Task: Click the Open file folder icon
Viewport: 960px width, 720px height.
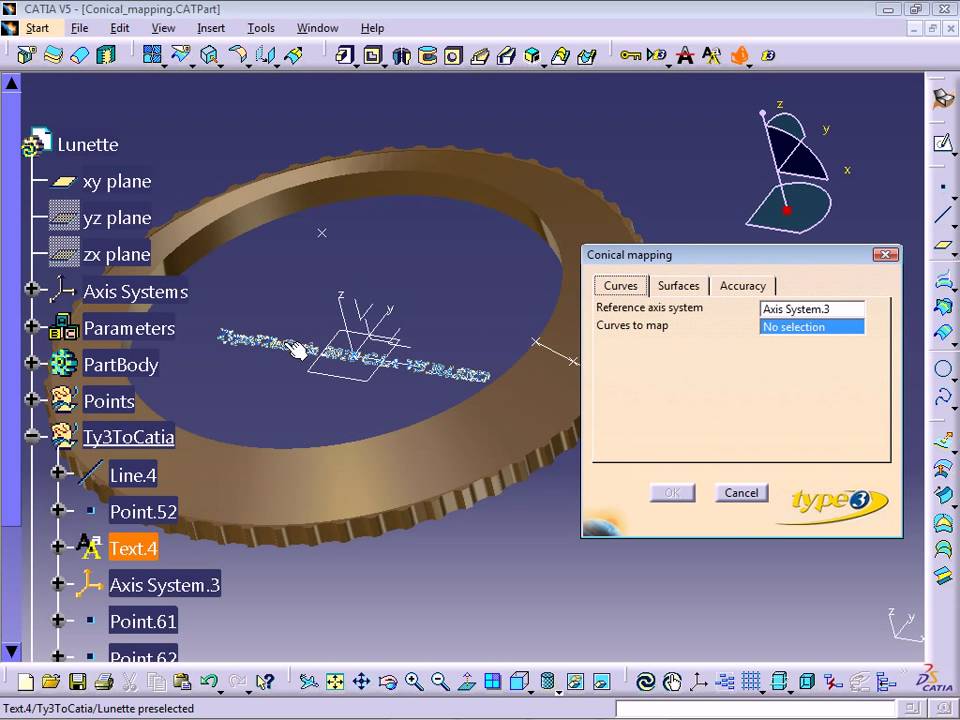Action: pyautogui.click(x=51, y=681)
